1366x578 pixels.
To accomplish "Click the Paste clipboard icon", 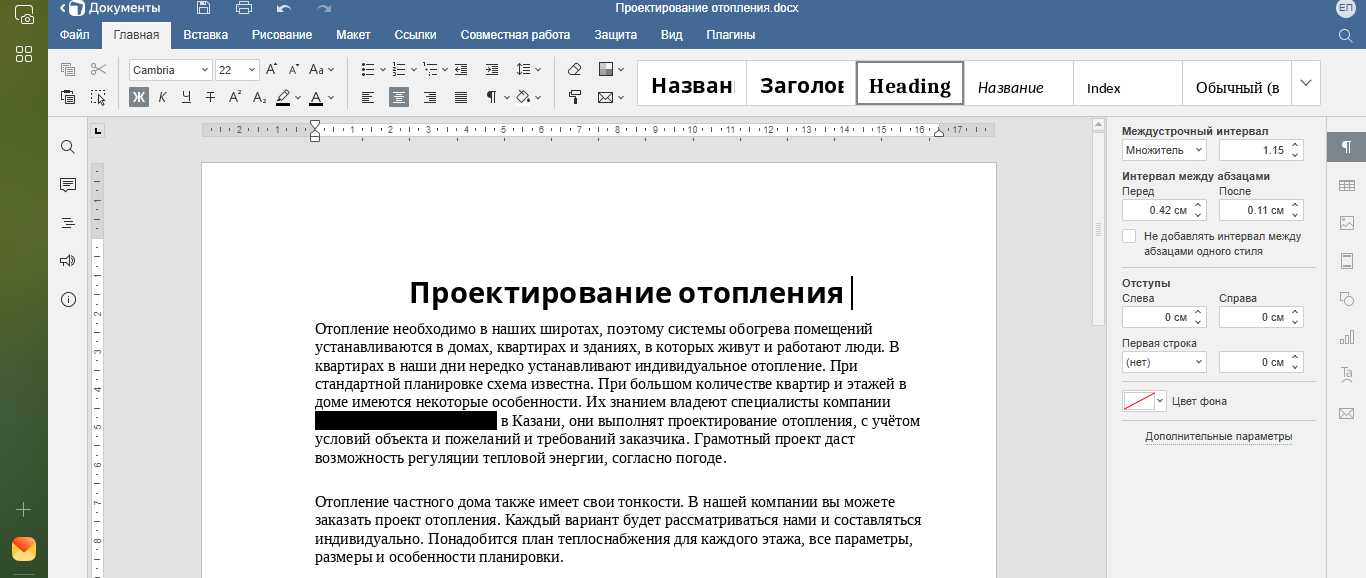I will click(68, 97).
